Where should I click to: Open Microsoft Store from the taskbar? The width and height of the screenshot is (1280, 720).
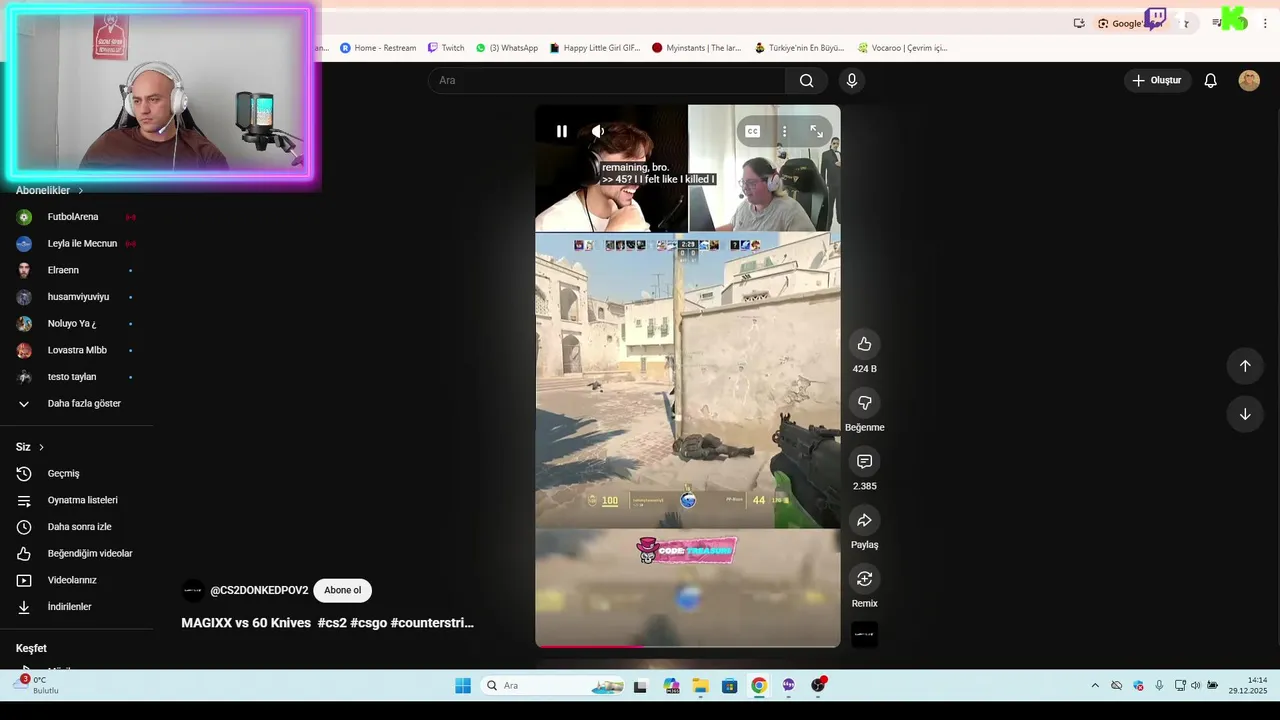730,685
